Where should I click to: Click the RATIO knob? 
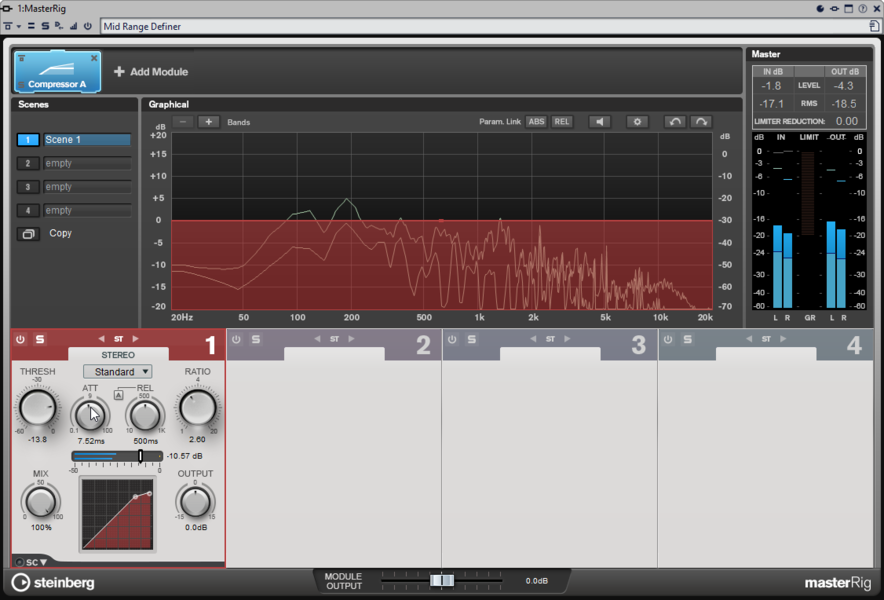pyautogui.click(x=197, y=408)
